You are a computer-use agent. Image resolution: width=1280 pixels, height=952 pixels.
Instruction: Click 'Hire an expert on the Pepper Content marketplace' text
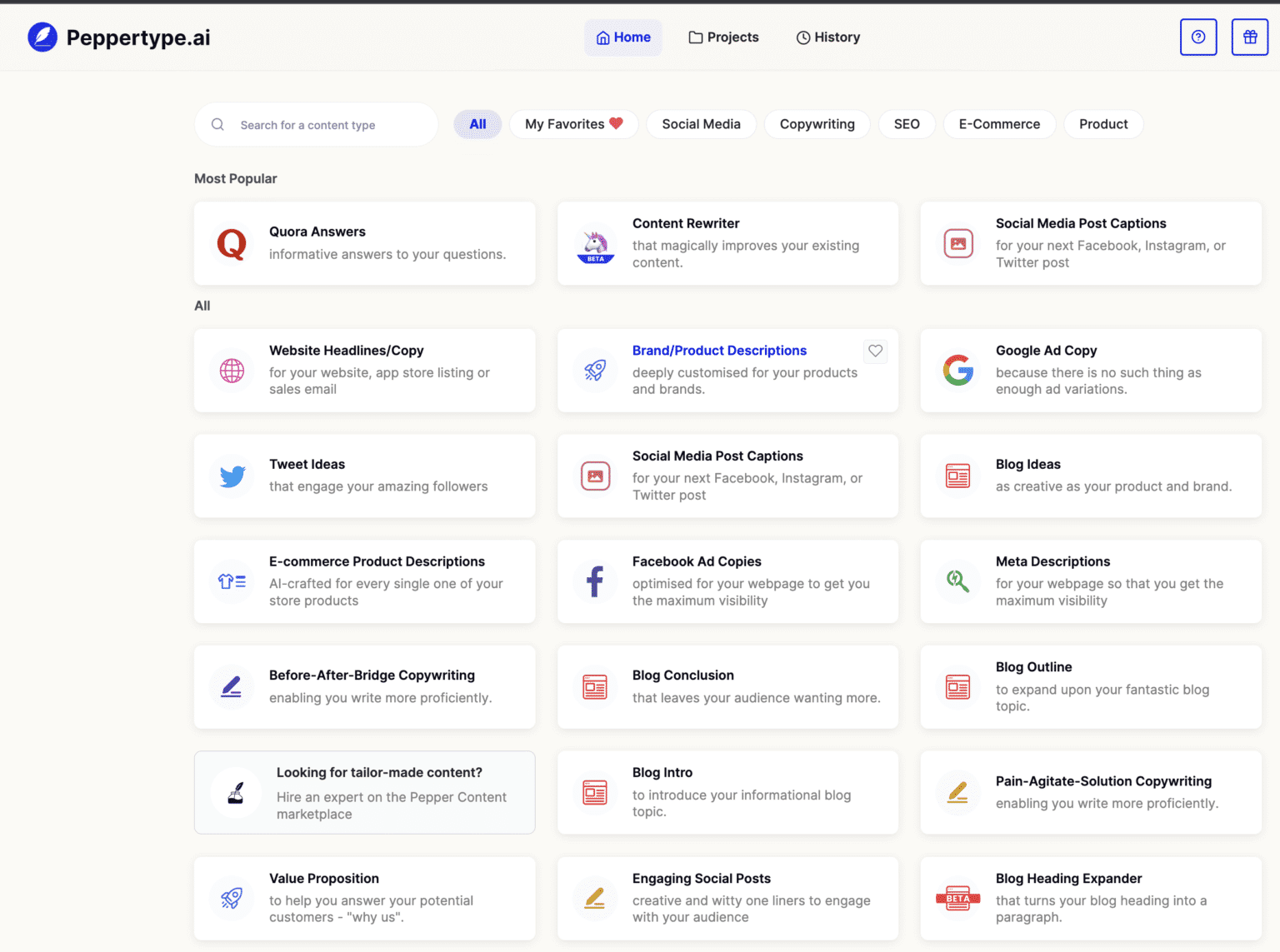click(x=392, y=805)
